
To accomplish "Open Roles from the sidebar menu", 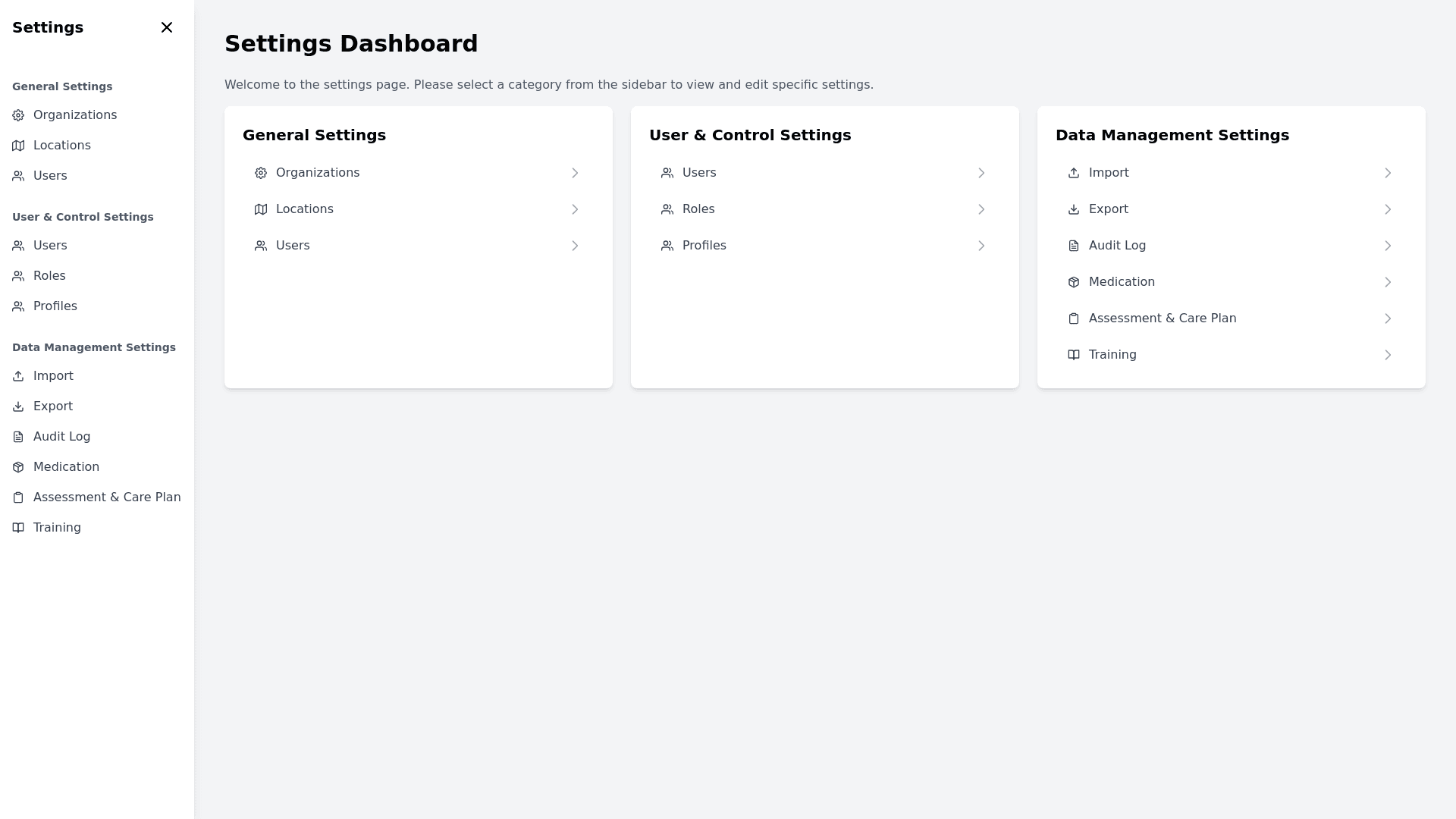I will pos(49,276).
